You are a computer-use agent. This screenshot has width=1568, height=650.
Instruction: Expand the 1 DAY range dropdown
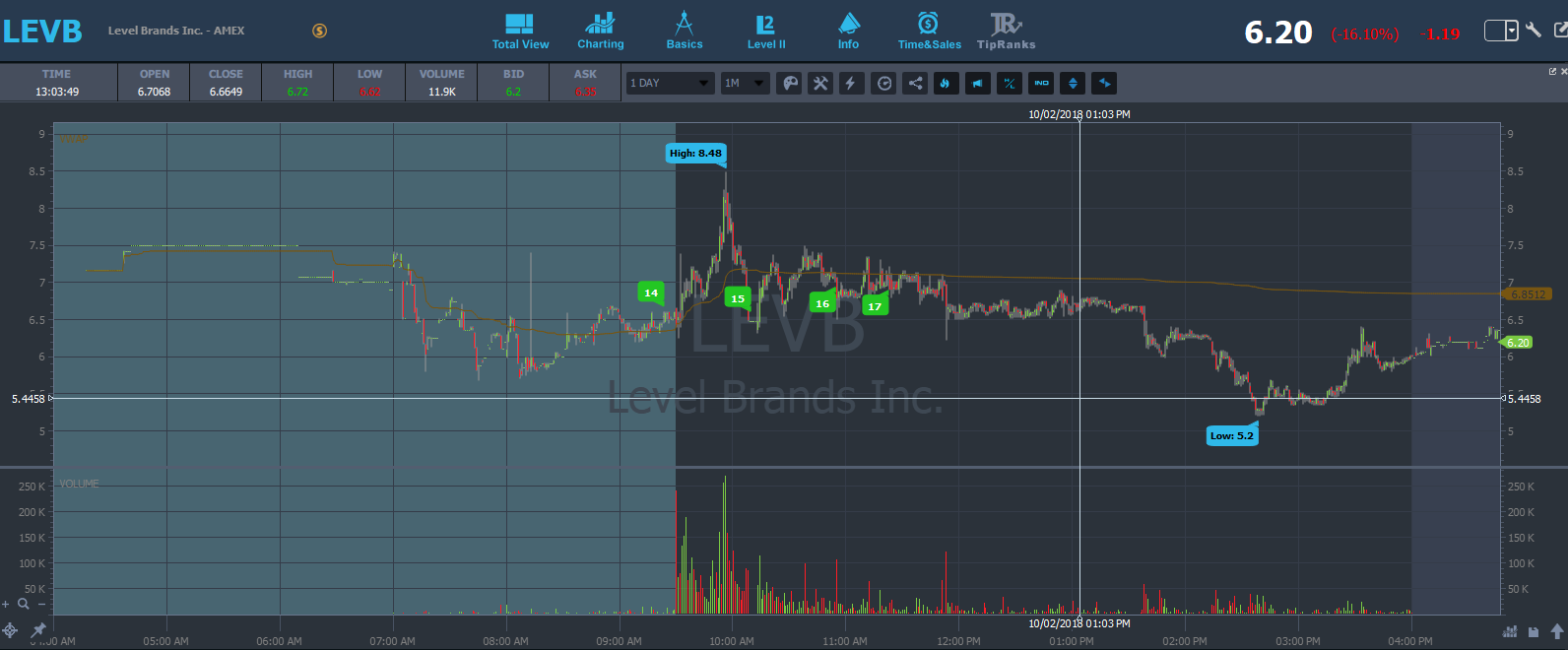(x=670, y=83)
